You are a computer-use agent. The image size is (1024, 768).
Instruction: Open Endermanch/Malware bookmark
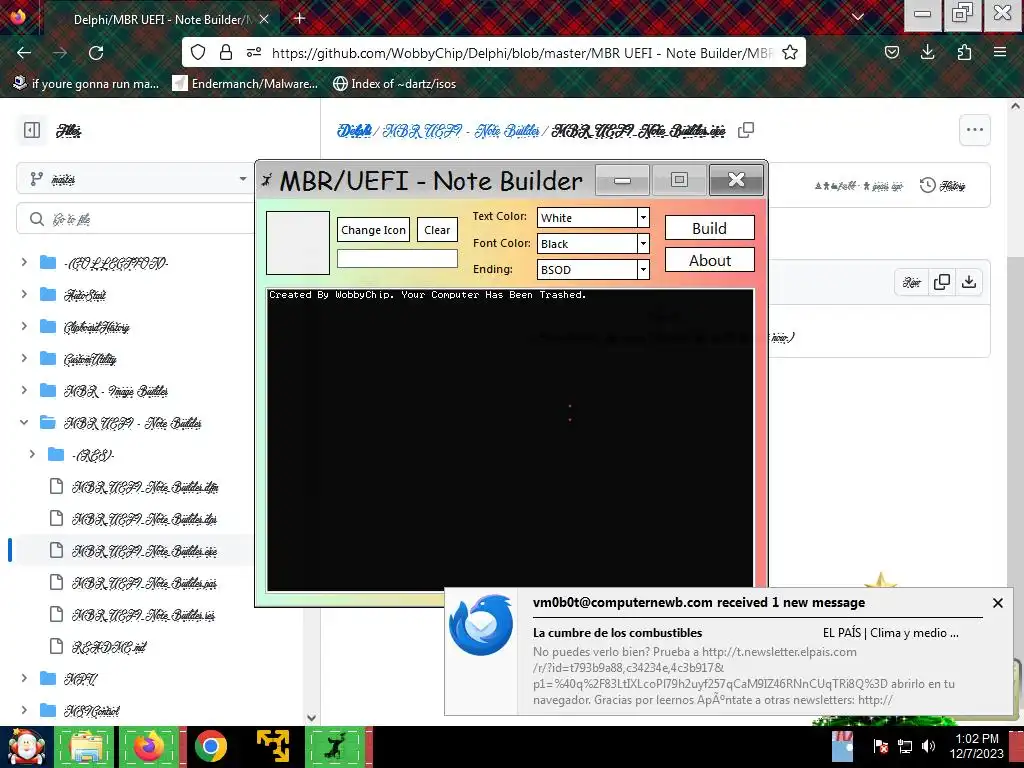click(245, 84)
